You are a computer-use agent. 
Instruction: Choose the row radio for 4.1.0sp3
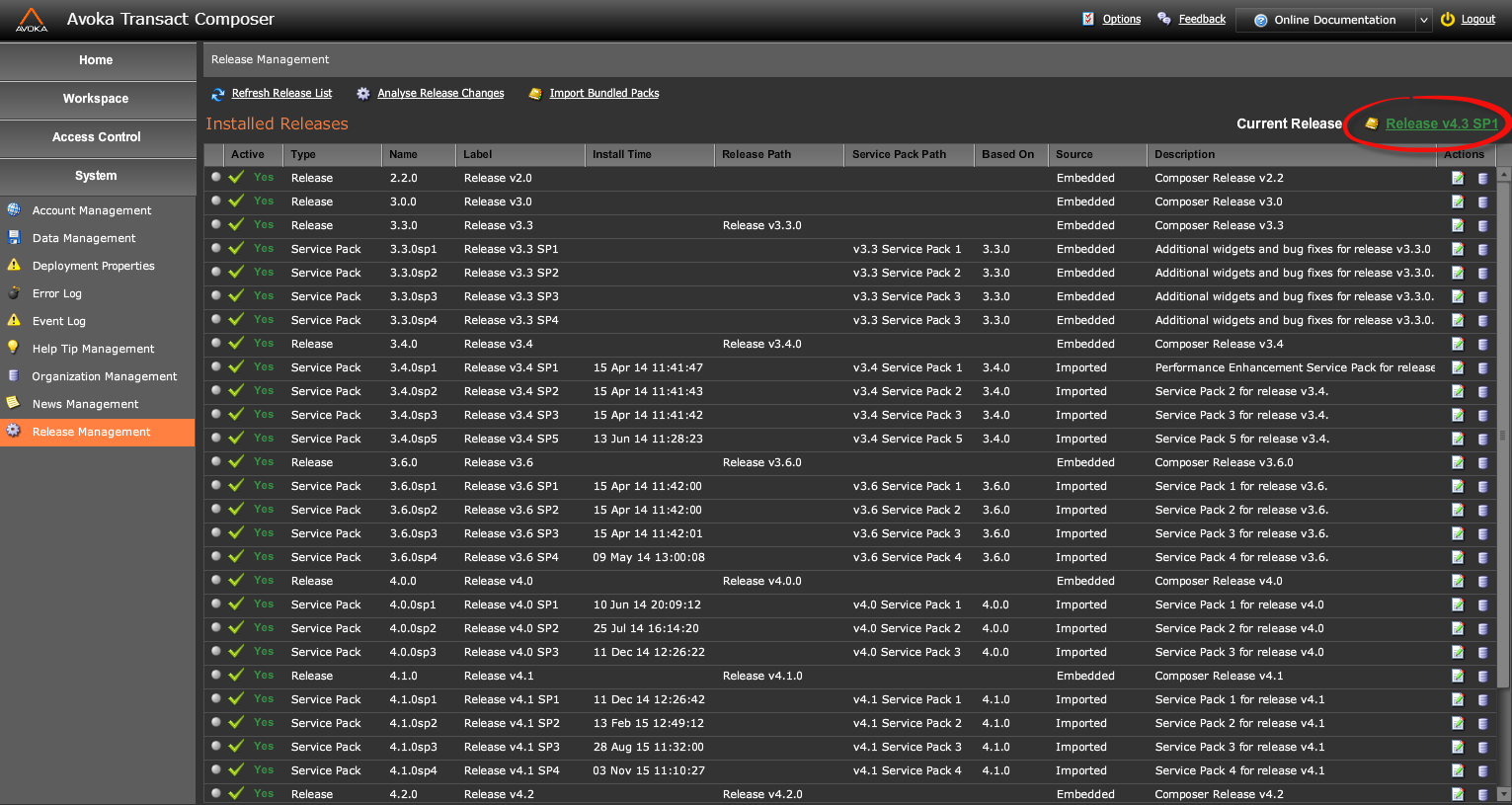[x=215, y=746]
